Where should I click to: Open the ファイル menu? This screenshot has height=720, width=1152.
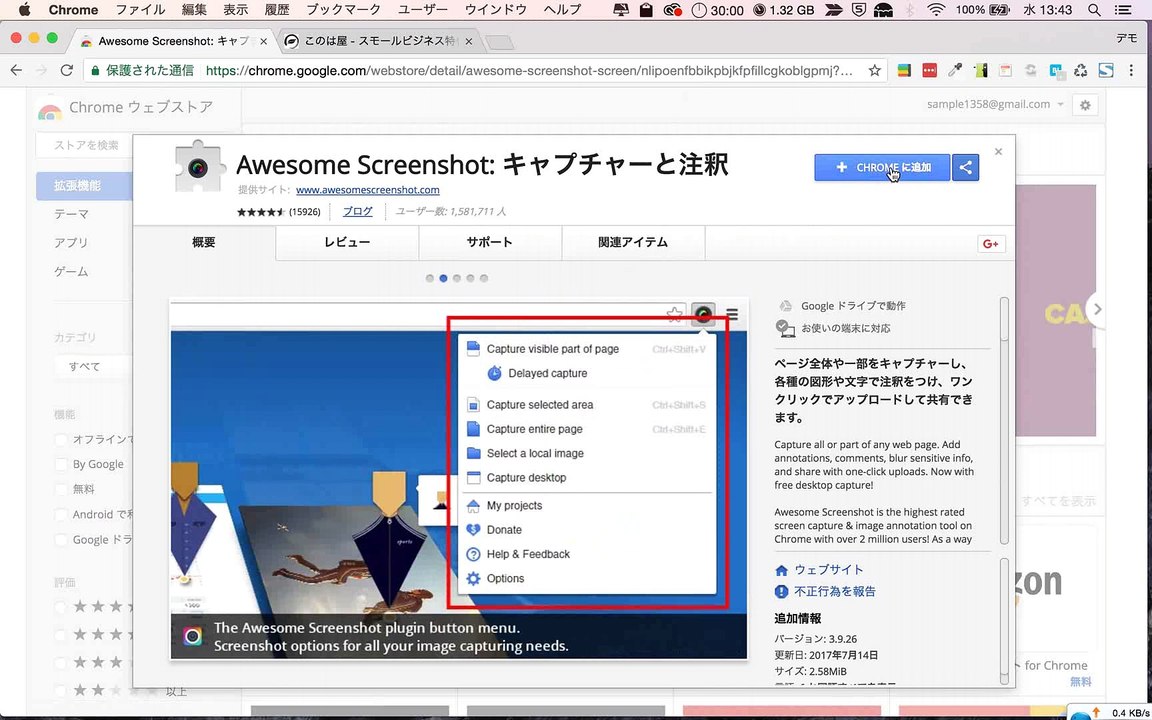pyautogui.click(x=141, y=10)
